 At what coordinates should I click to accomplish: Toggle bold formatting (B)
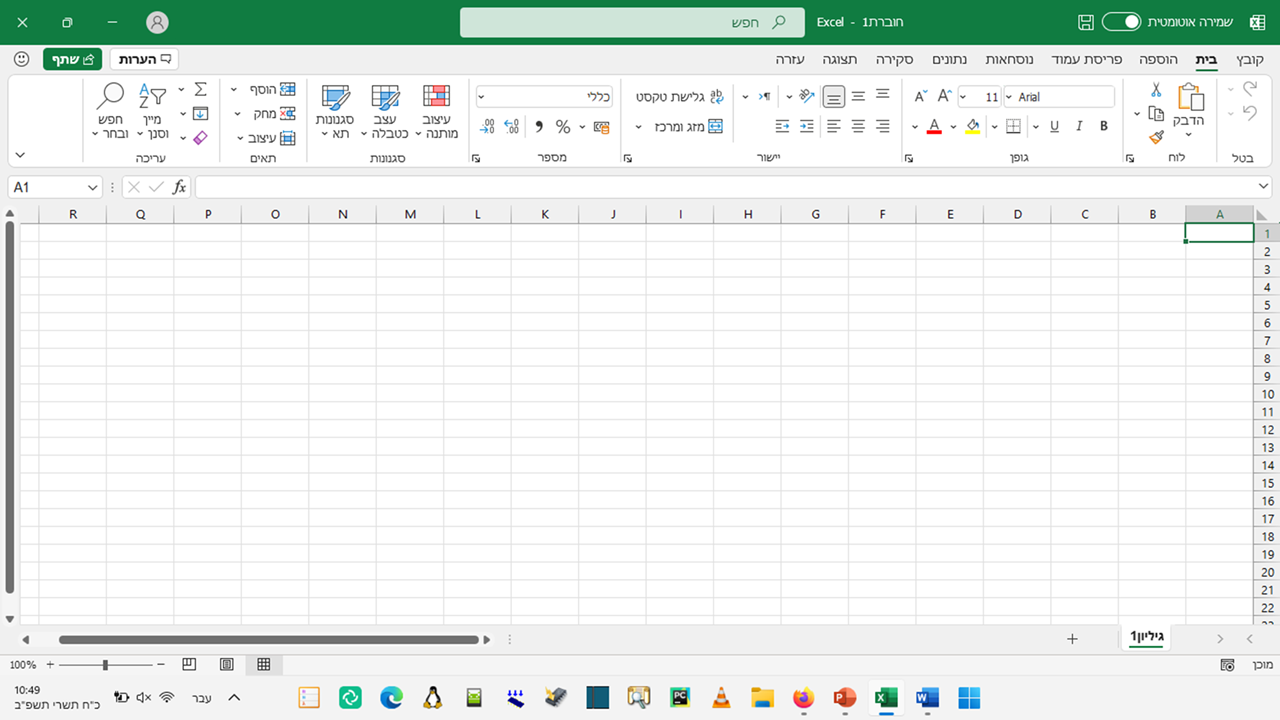click(x=1104, y=126)
